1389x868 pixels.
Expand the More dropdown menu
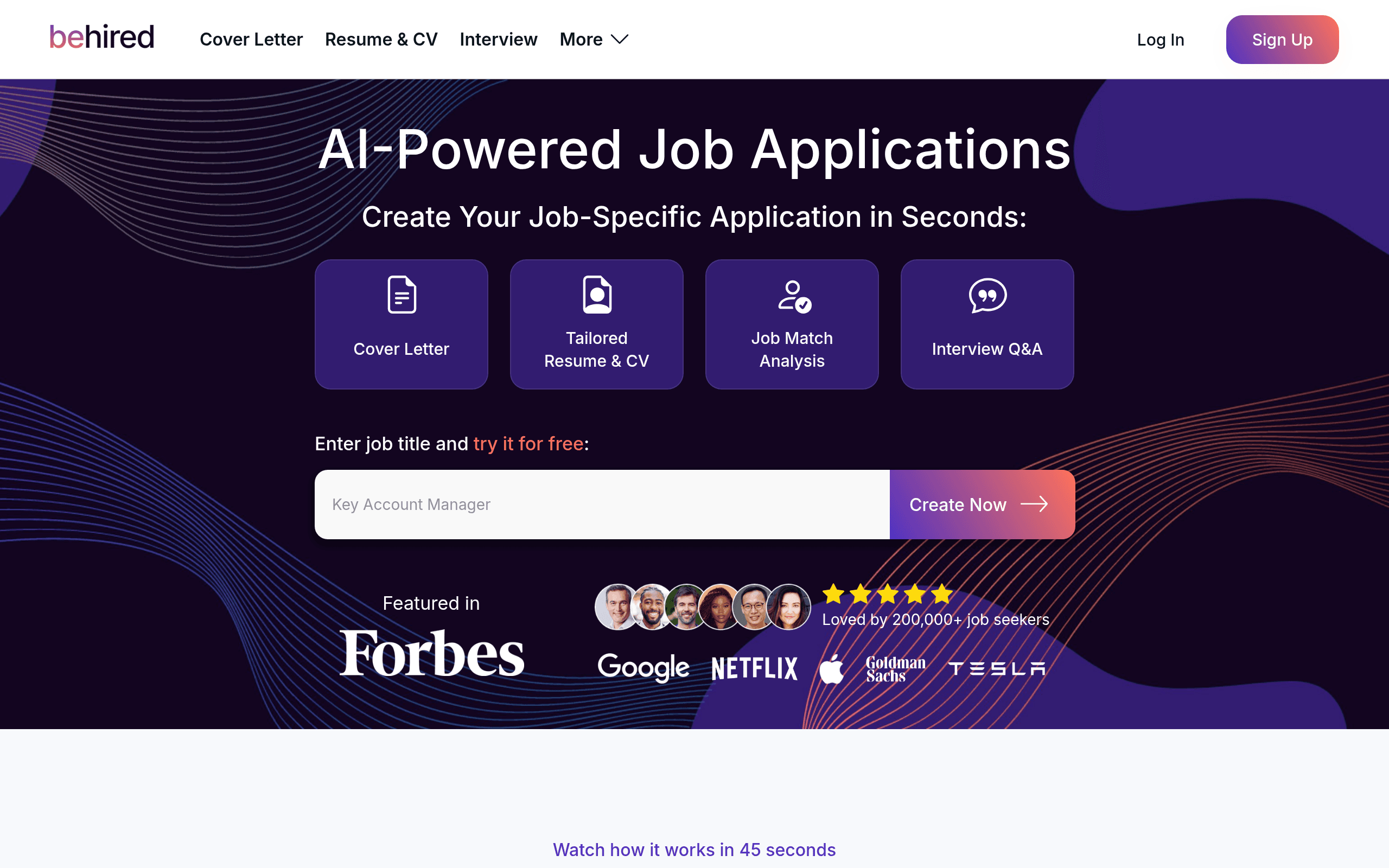click(x=594, y=39)
